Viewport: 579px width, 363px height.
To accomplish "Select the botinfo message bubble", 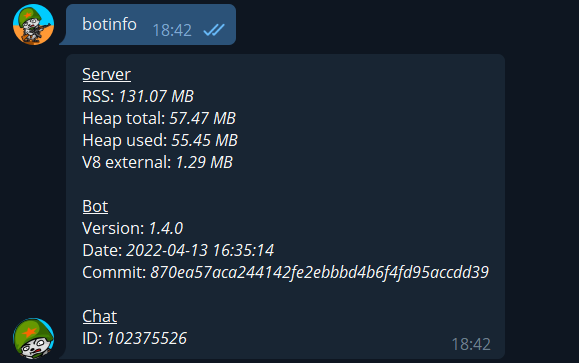I will tap(151, 25).
